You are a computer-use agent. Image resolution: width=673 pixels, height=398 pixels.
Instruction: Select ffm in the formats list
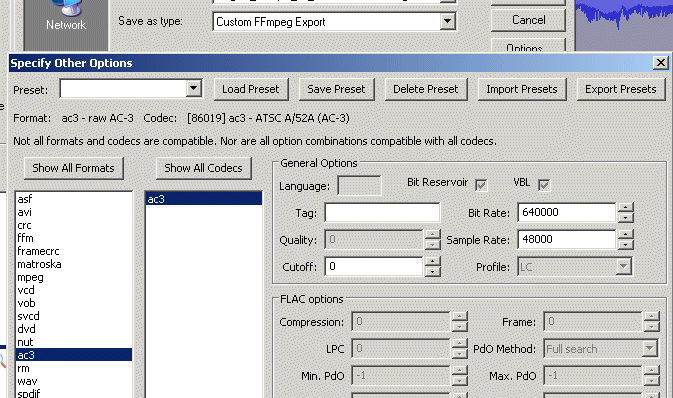(x=73, y=238)
